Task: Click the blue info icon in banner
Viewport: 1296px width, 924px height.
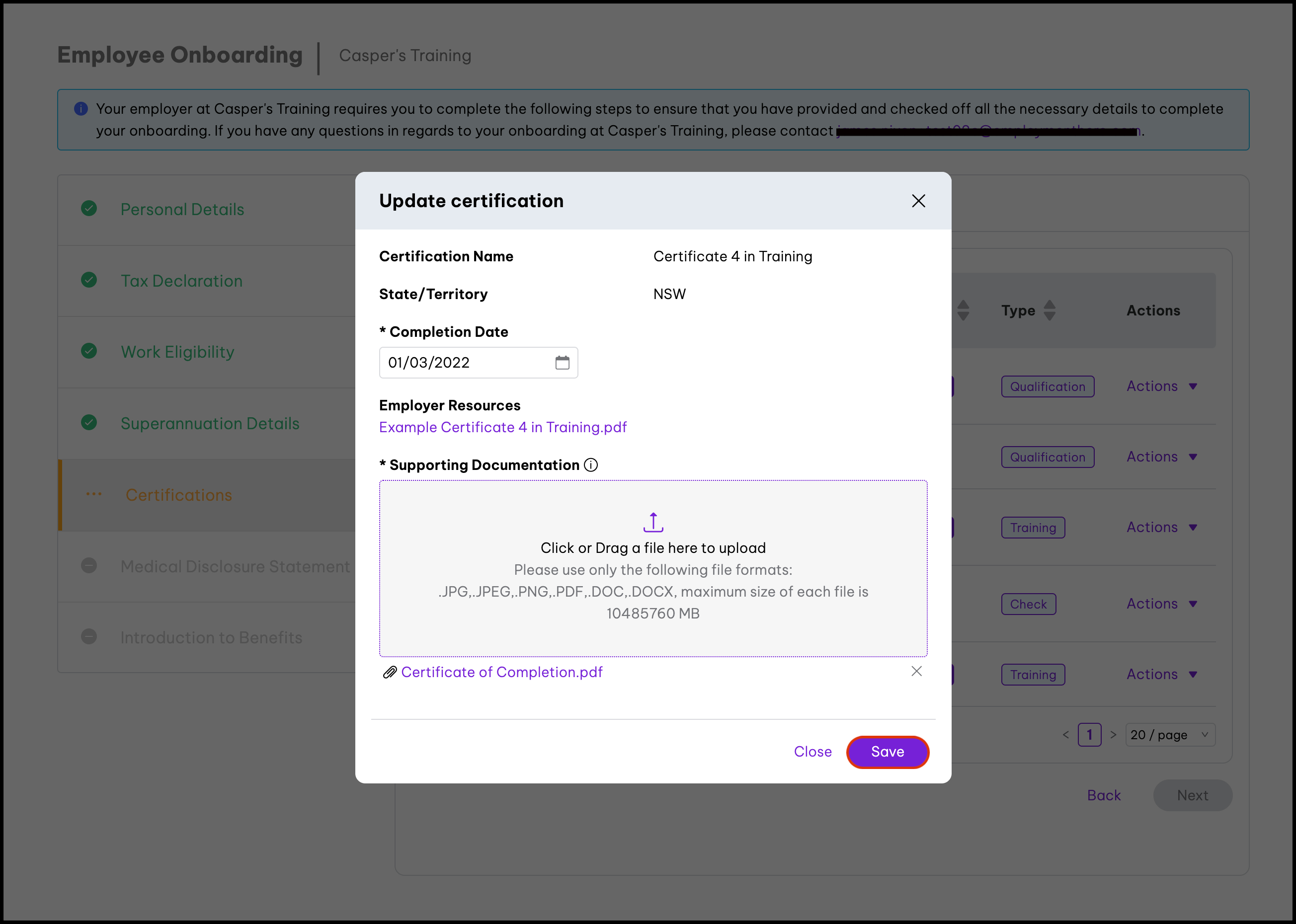Action: coord(81,109)
